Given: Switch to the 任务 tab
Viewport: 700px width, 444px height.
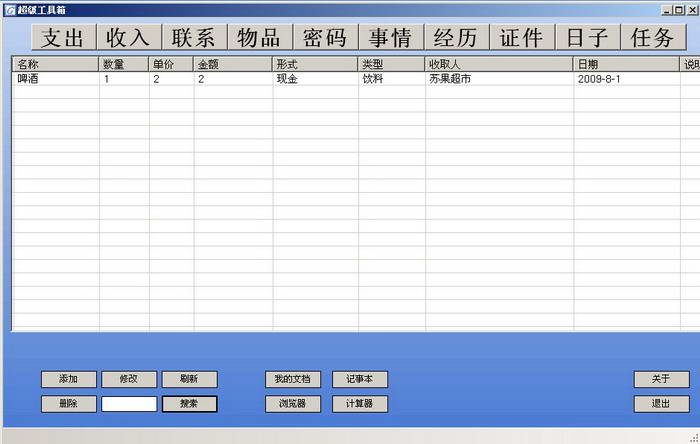Looking at the screenshot, I should [x=653, y=37].
